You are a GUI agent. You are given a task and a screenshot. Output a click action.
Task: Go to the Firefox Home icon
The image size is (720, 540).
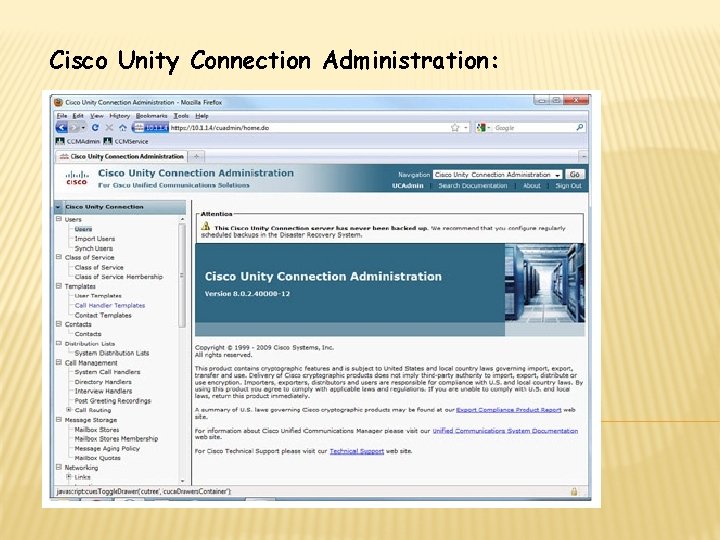point(123,128)
